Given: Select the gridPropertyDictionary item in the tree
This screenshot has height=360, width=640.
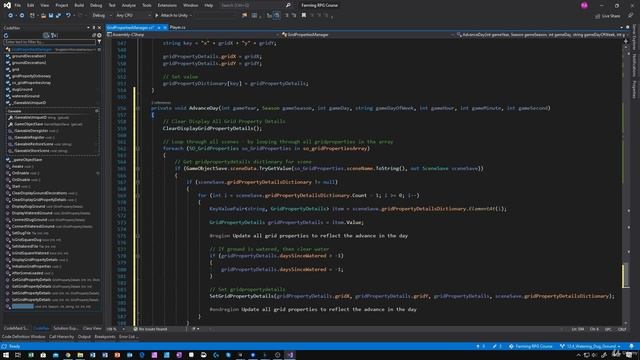Looking at the screenshot, I should point(31,76).
